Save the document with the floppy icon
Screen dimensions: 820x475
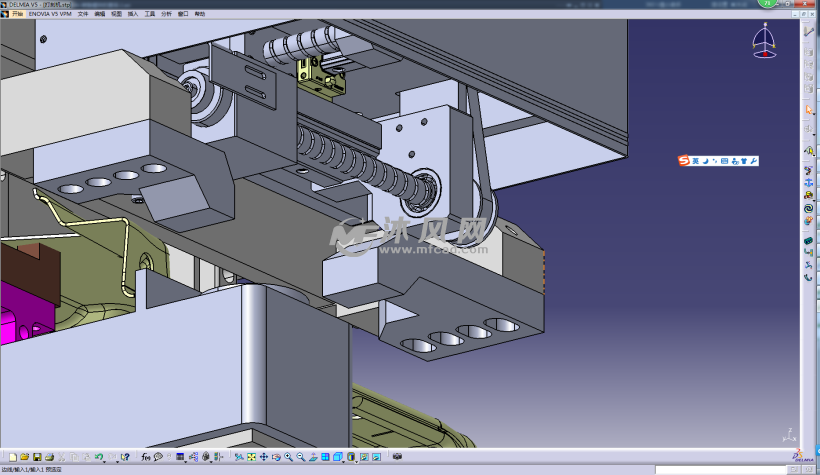pos(37,457)
